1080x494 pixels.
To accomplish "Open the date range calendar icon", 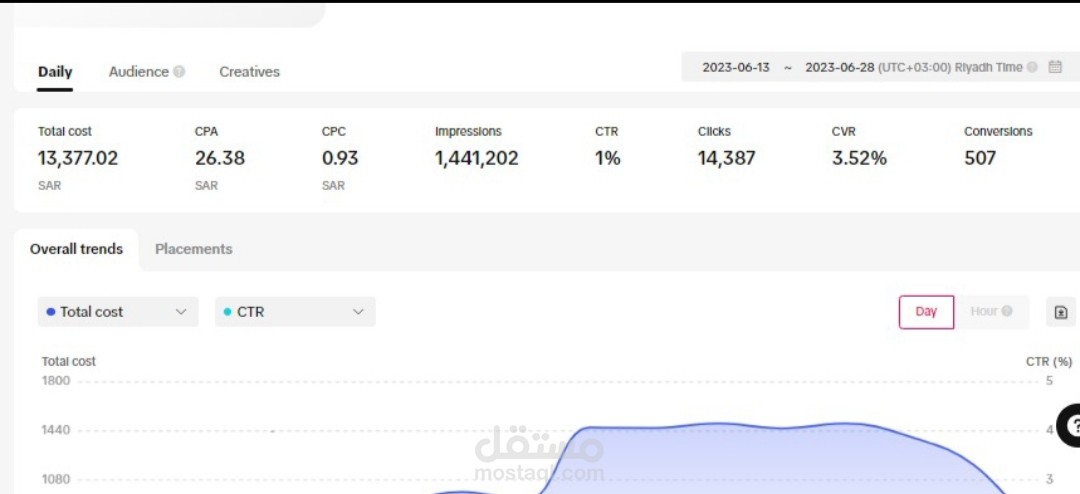I will tap(1055, 68).
